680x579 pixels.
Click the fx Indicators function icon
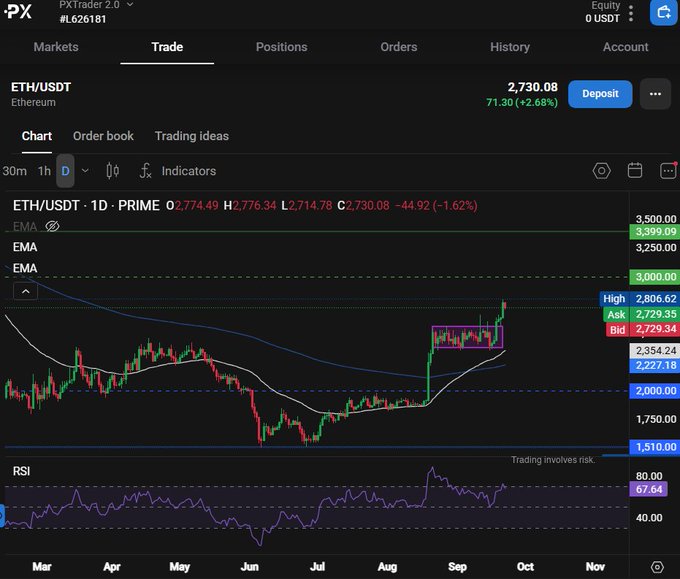145,171
